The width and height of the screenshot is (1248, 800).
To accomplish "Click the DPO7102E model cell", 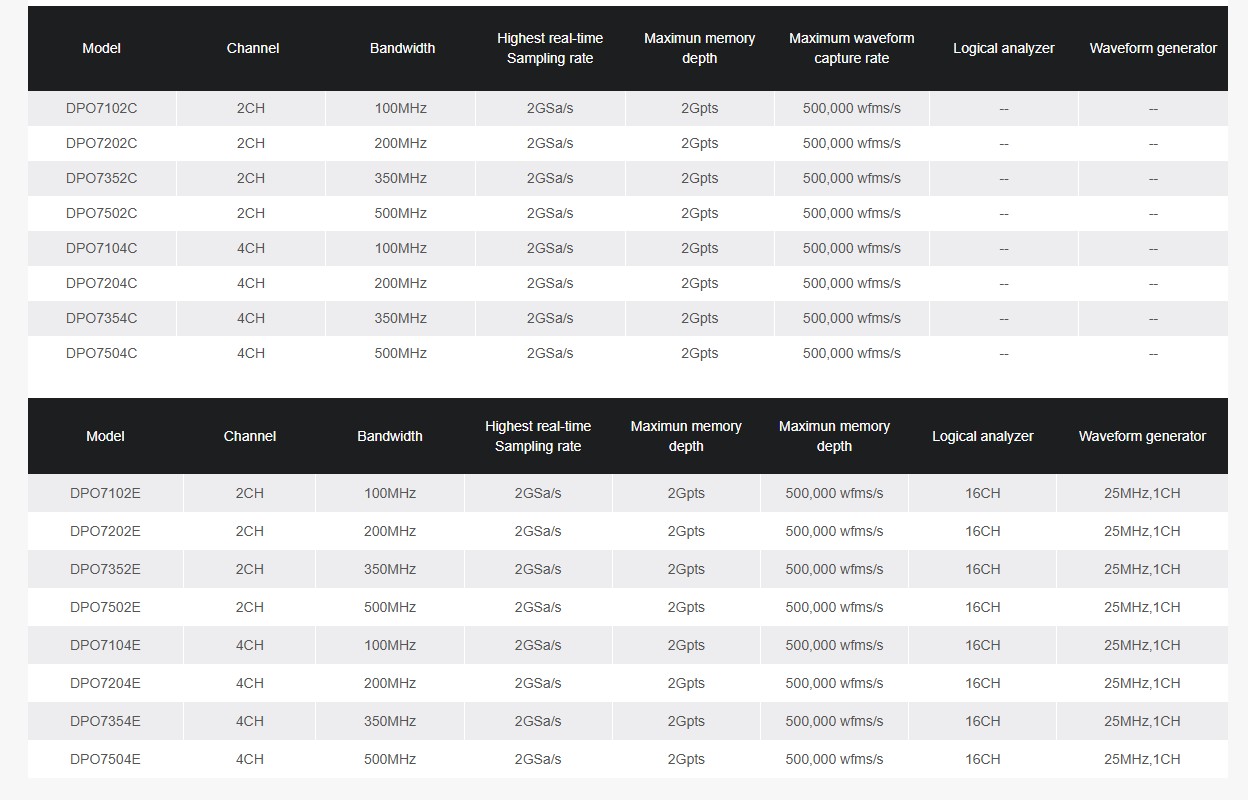I will [105, 493].
